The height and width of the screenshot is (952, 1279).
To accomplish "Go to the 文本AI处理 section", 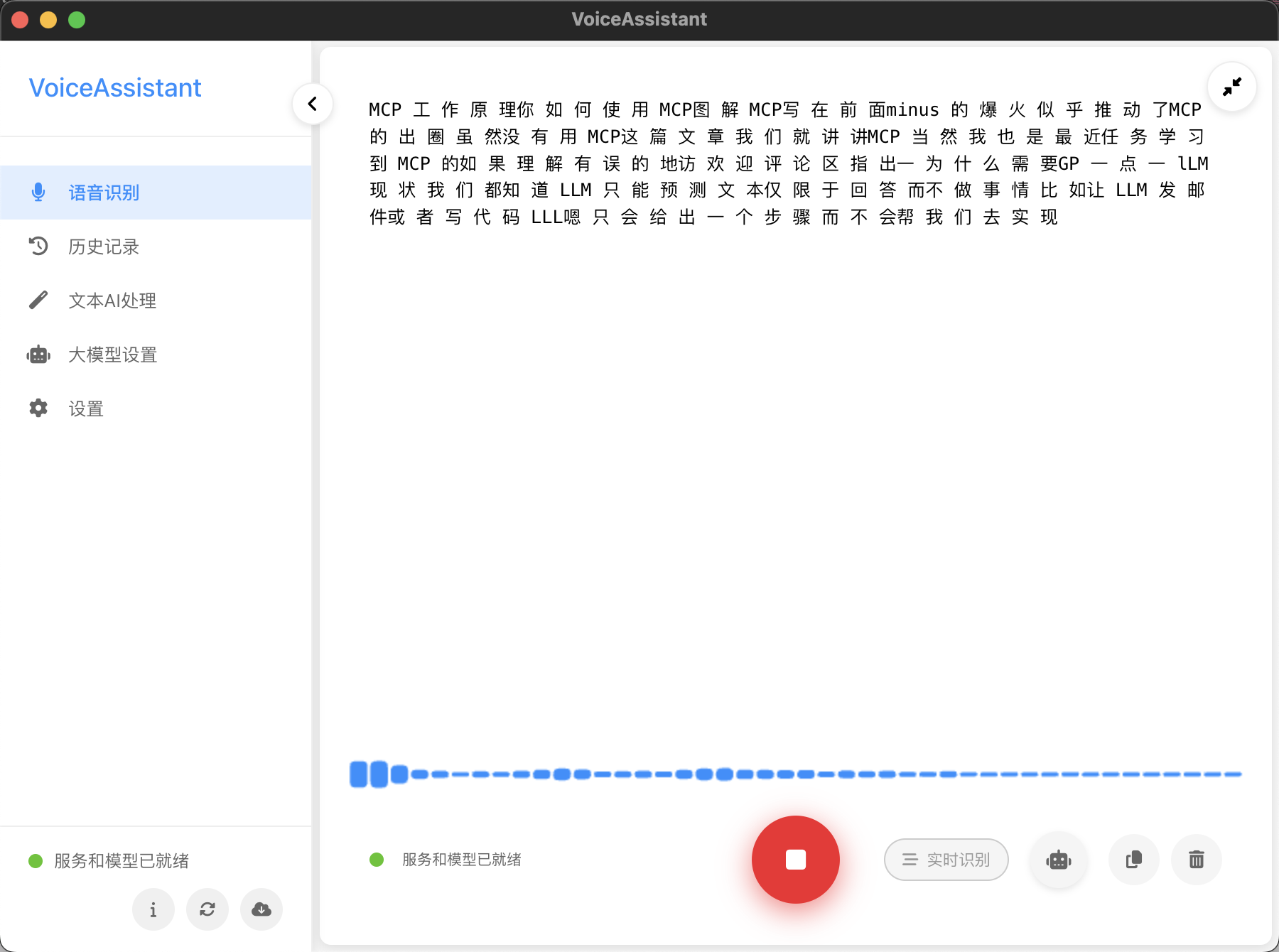I will point(112,301).
